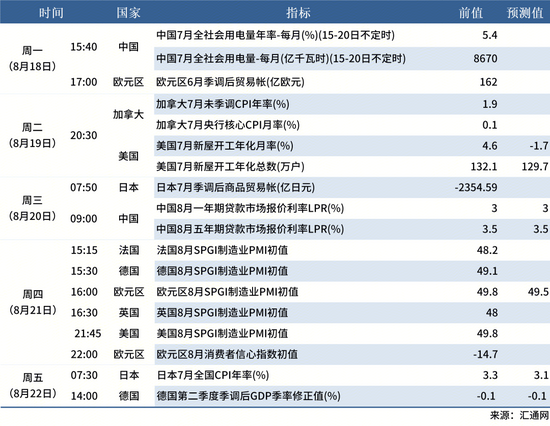Screen dimensions: 550x426
Task: Click the 17:00 time cell
Action: (83, 82)
